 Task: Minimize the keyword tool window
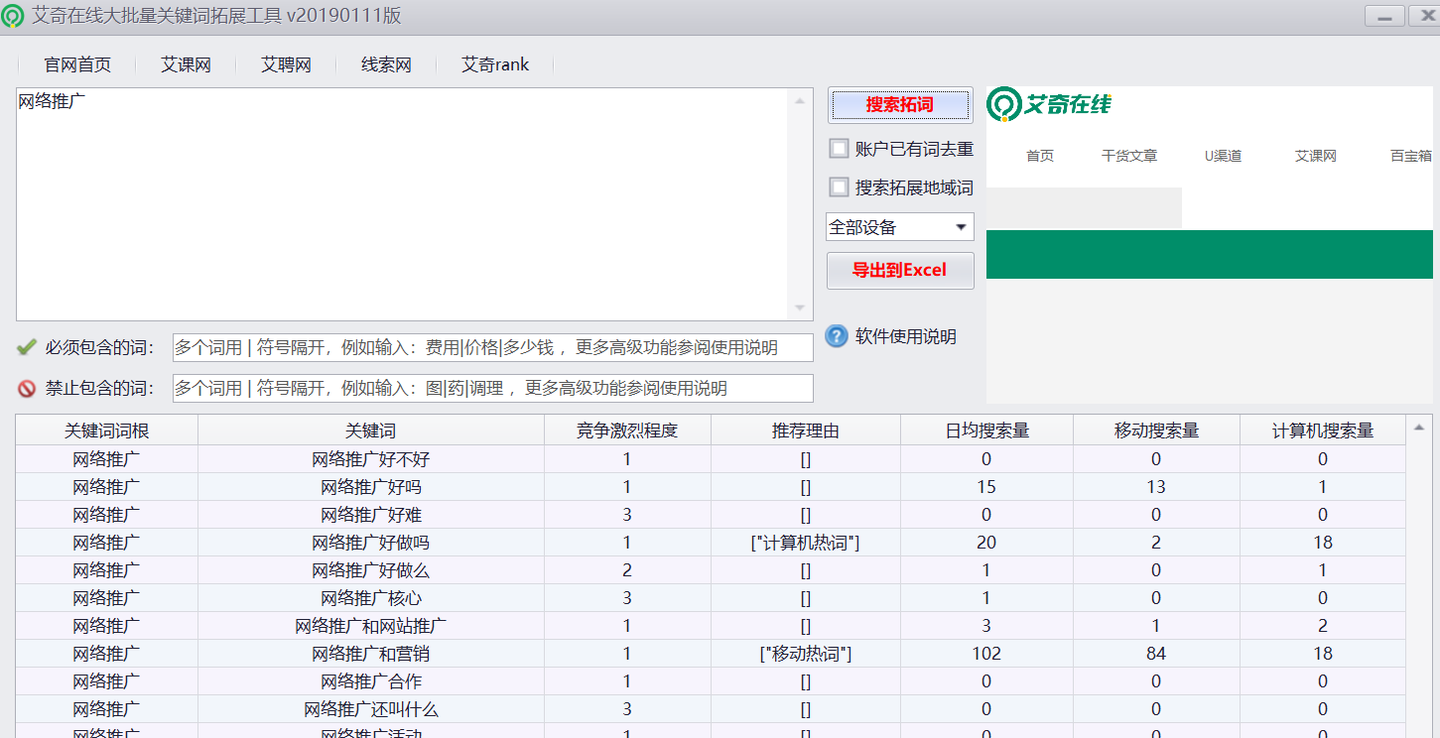click(x=1385, y=16)
